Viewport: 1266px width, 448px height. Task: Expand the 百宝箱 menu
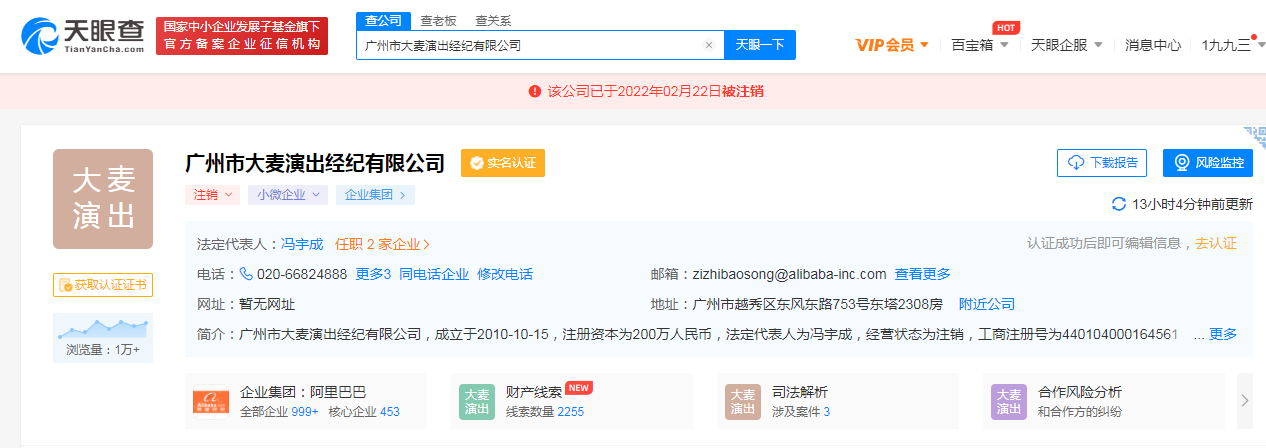(x=980, y=45)
